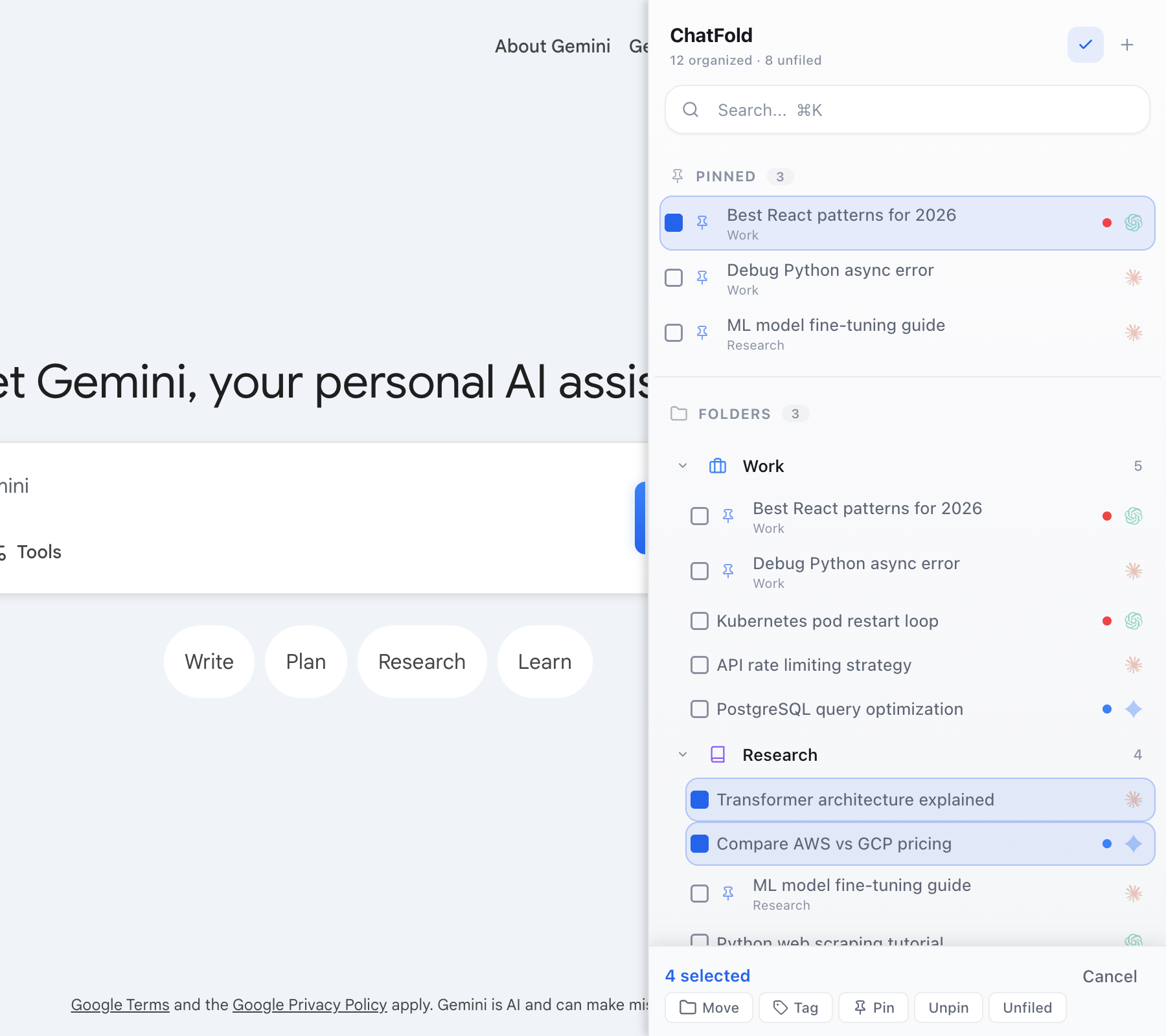The width and height of the screenshot is (1166, 1036).
Task: Uncheck Transformer architecture explained
Action: click(699, 800)
